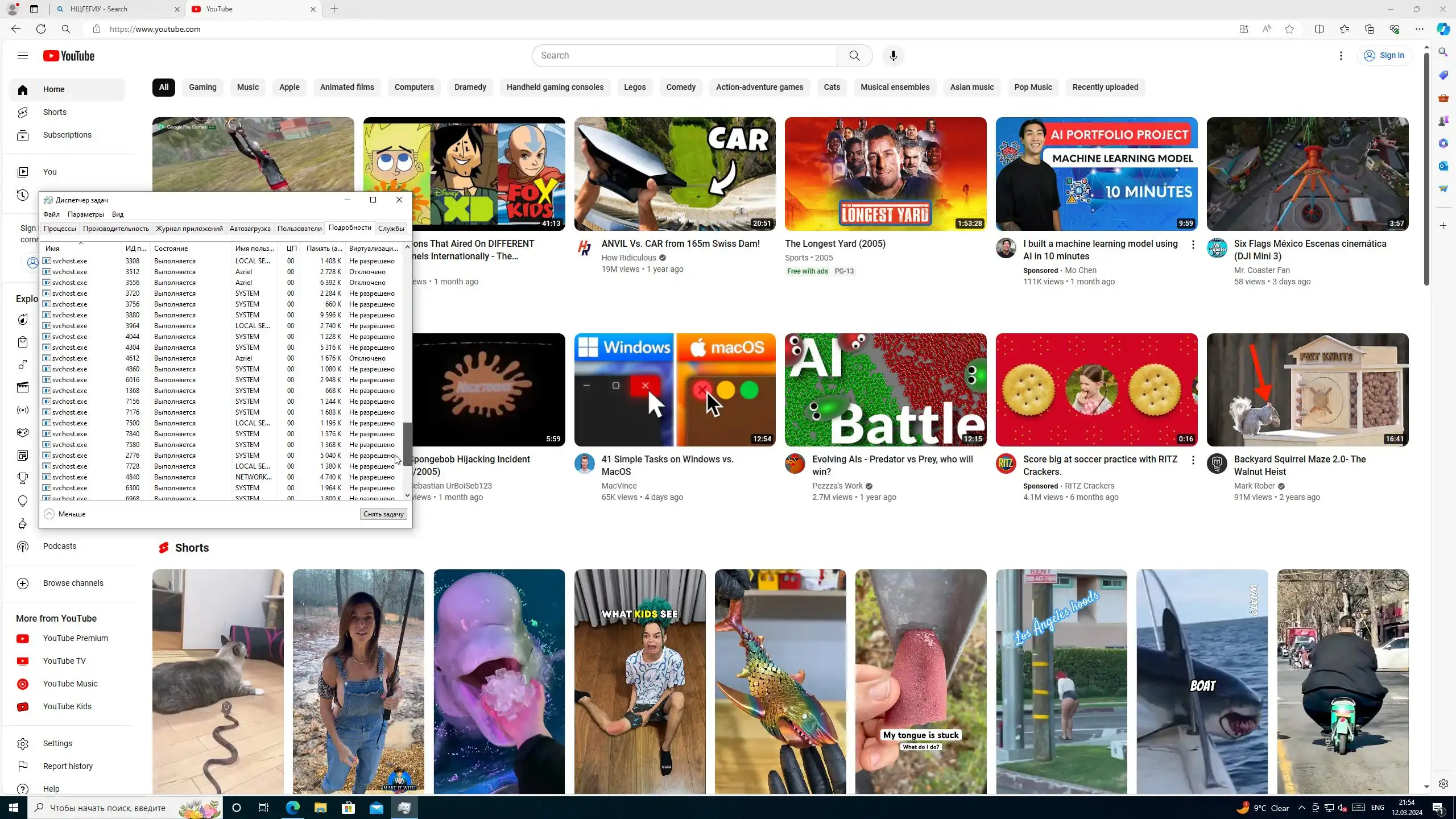Add page to favorites star icon

click(x=1289, y=29)
